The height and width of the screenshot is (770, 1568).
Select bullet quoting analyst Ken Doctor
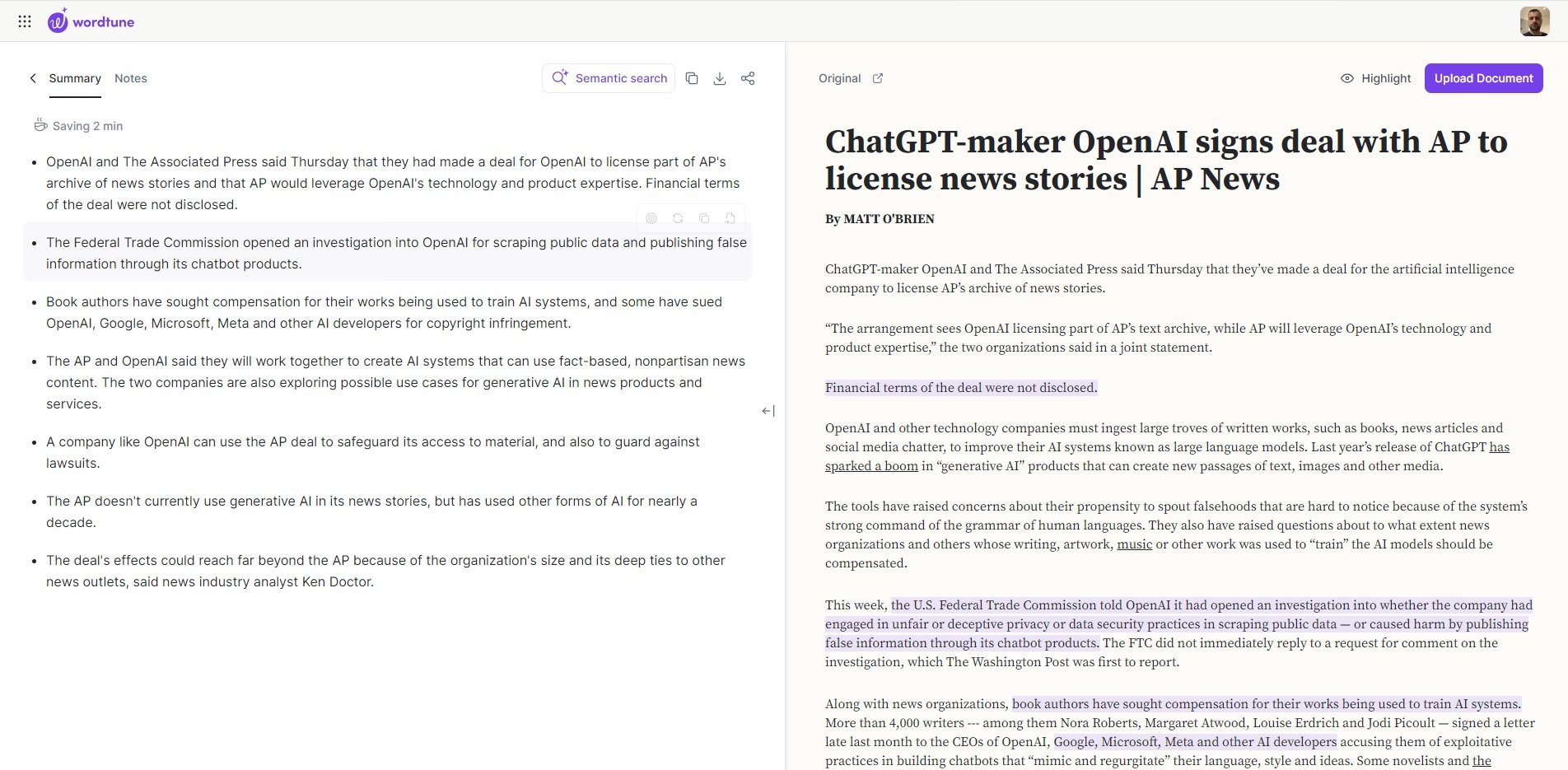point(385,571)
